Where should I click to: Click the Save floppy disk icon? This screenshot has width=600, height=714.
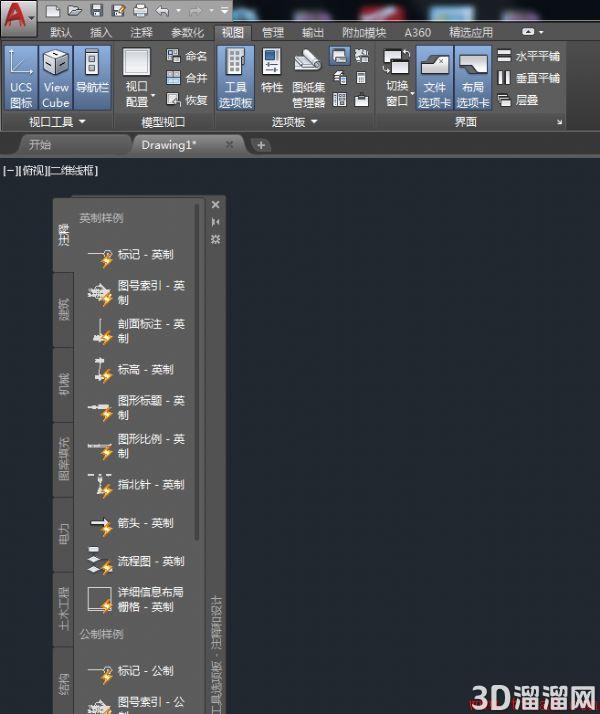point(97,10)
